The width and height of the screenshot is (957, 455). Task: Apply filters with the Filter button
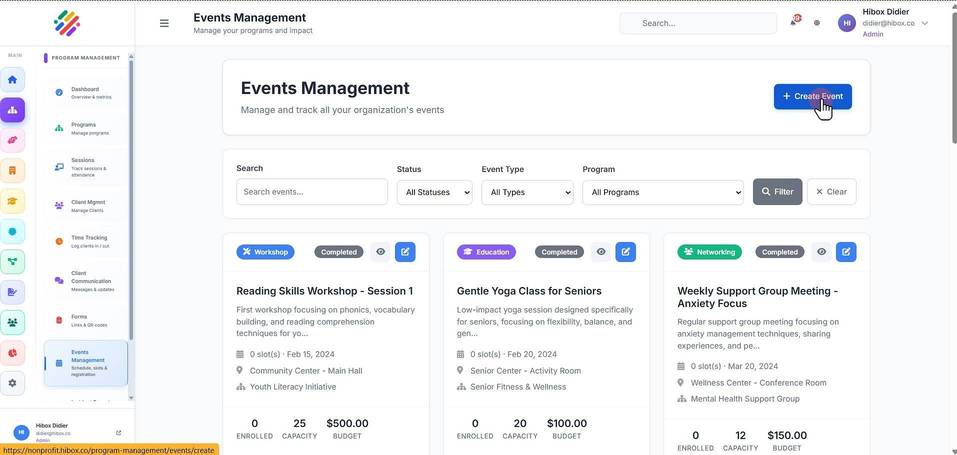tap(778, 192)
